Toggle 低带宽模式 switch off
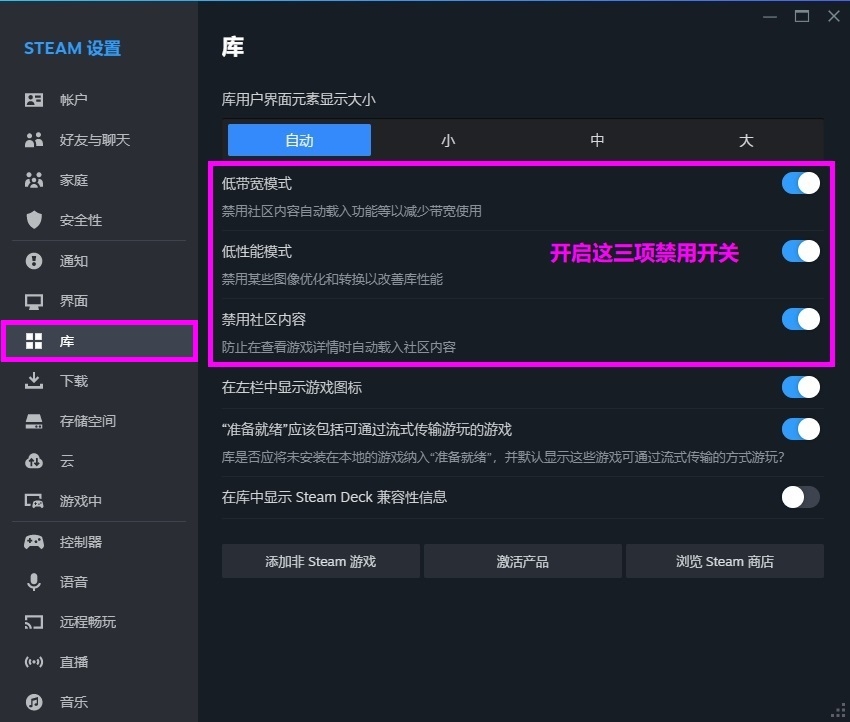Screen dimensions: 850x722 [801, 183]
